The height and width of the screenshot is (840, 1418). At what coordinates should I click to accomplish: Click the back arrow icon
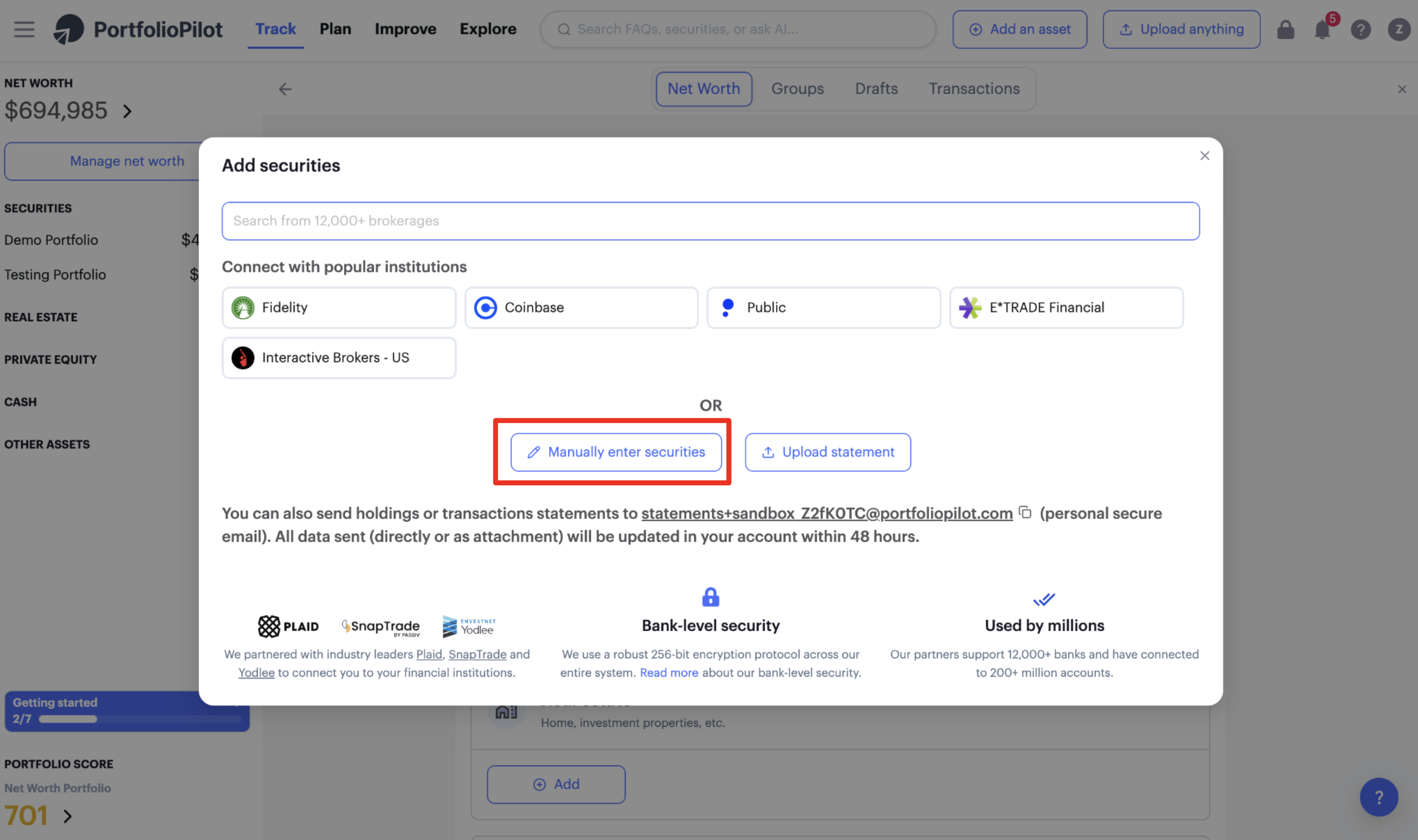coord(285,89)
